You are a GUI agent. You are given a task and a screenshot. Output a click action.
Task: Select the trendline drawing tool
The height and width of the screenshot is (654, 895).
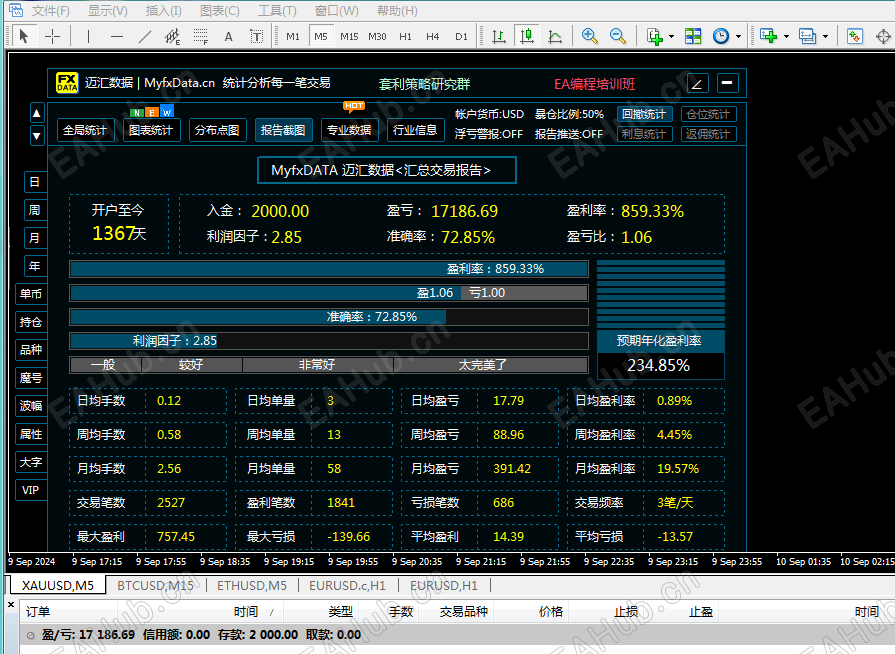click(x=145, y=37)
